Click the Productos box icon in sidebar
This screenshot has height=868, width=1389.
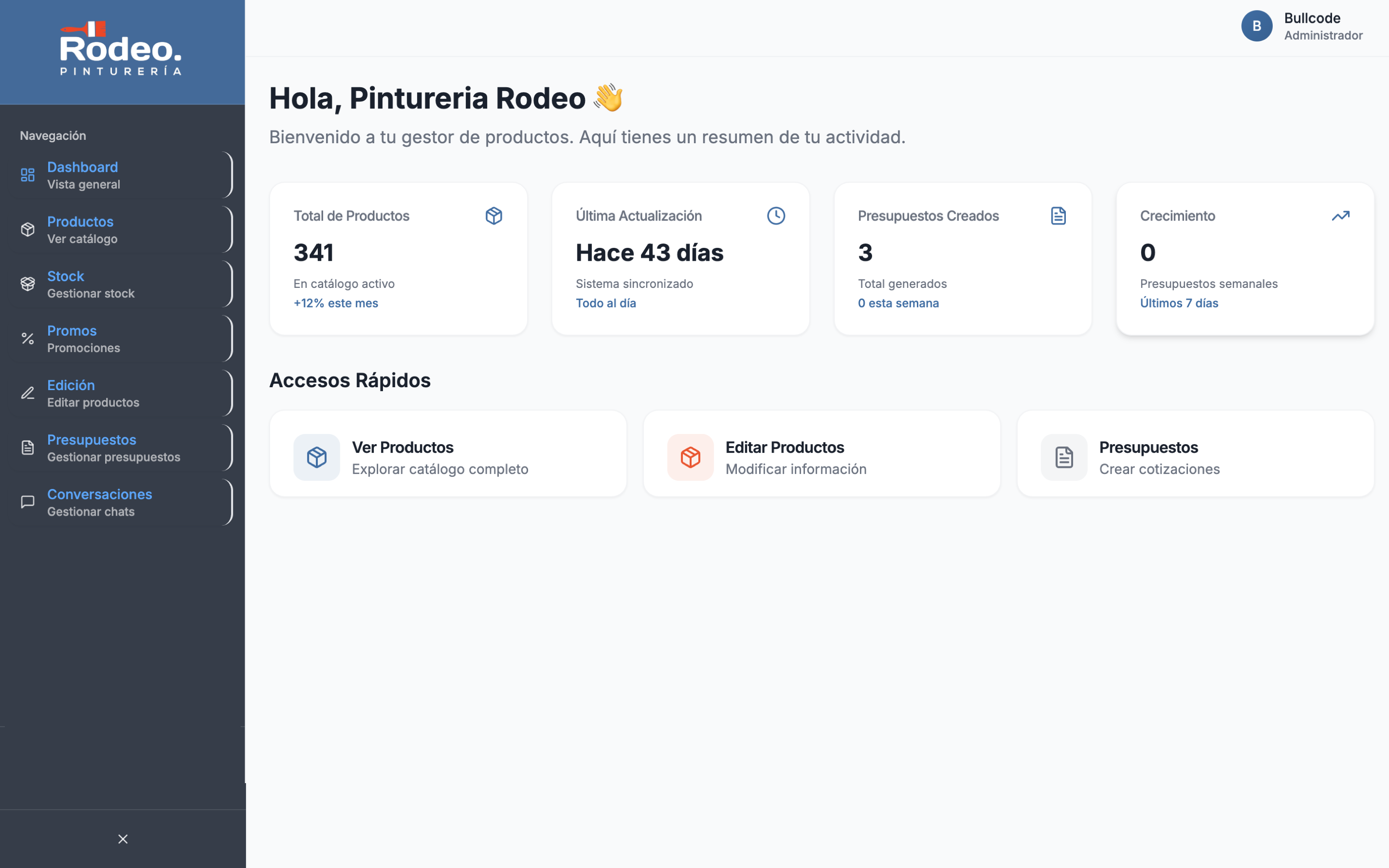(27, 229)
